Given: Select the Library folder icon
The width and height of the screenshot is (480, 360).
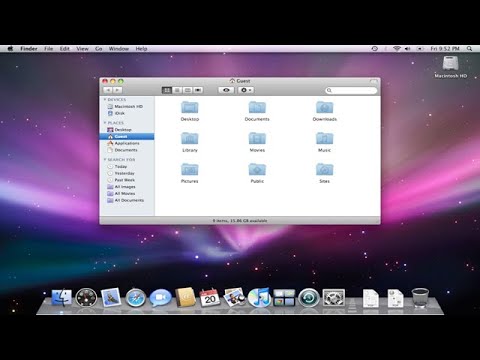Looking at the screenshot, I should (190, 138).
